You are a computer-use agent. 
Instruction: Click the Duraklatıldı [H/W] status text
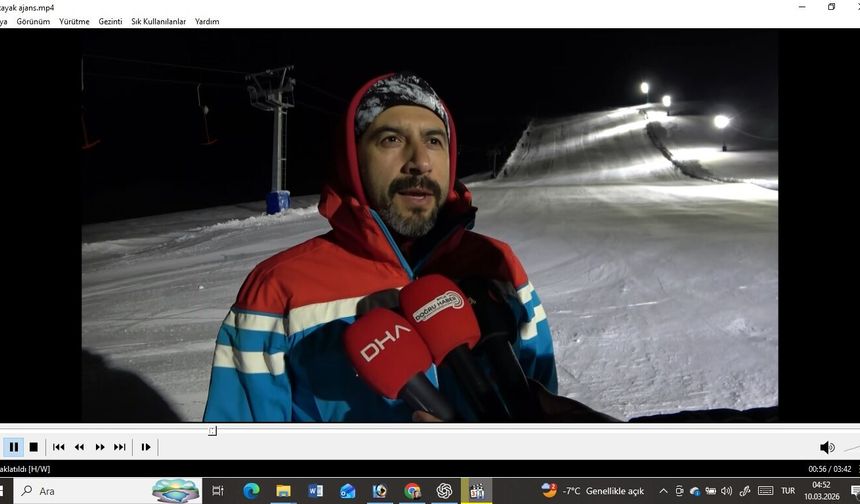coord(25,469)
